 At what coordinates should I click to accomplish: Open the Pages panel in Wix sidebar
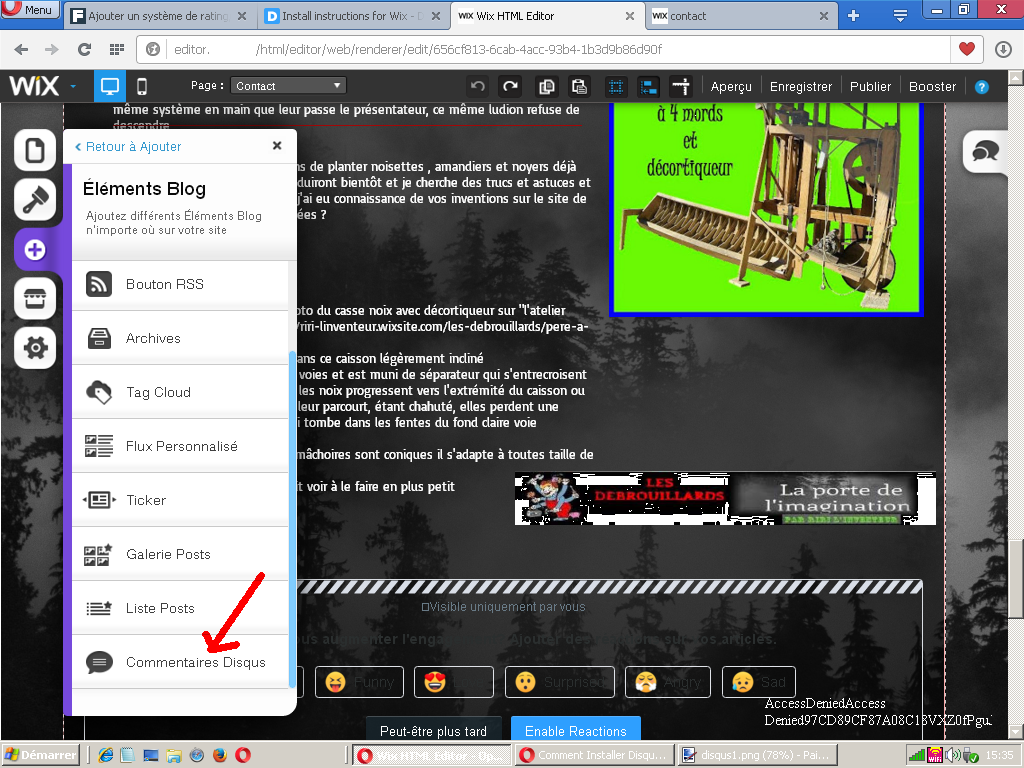(35, 151)
